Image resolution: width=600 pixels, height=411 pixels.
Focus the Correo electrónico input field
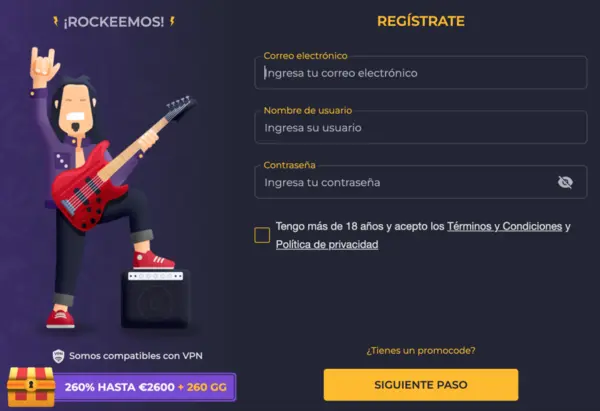[x=421, y=73]
